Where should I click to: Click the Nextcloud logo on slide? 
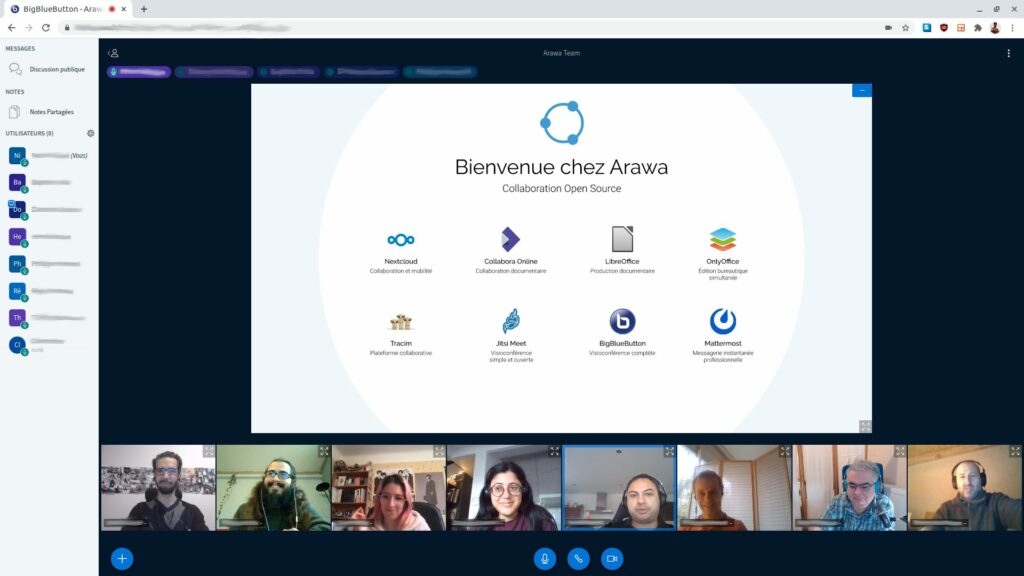[401, 240]
